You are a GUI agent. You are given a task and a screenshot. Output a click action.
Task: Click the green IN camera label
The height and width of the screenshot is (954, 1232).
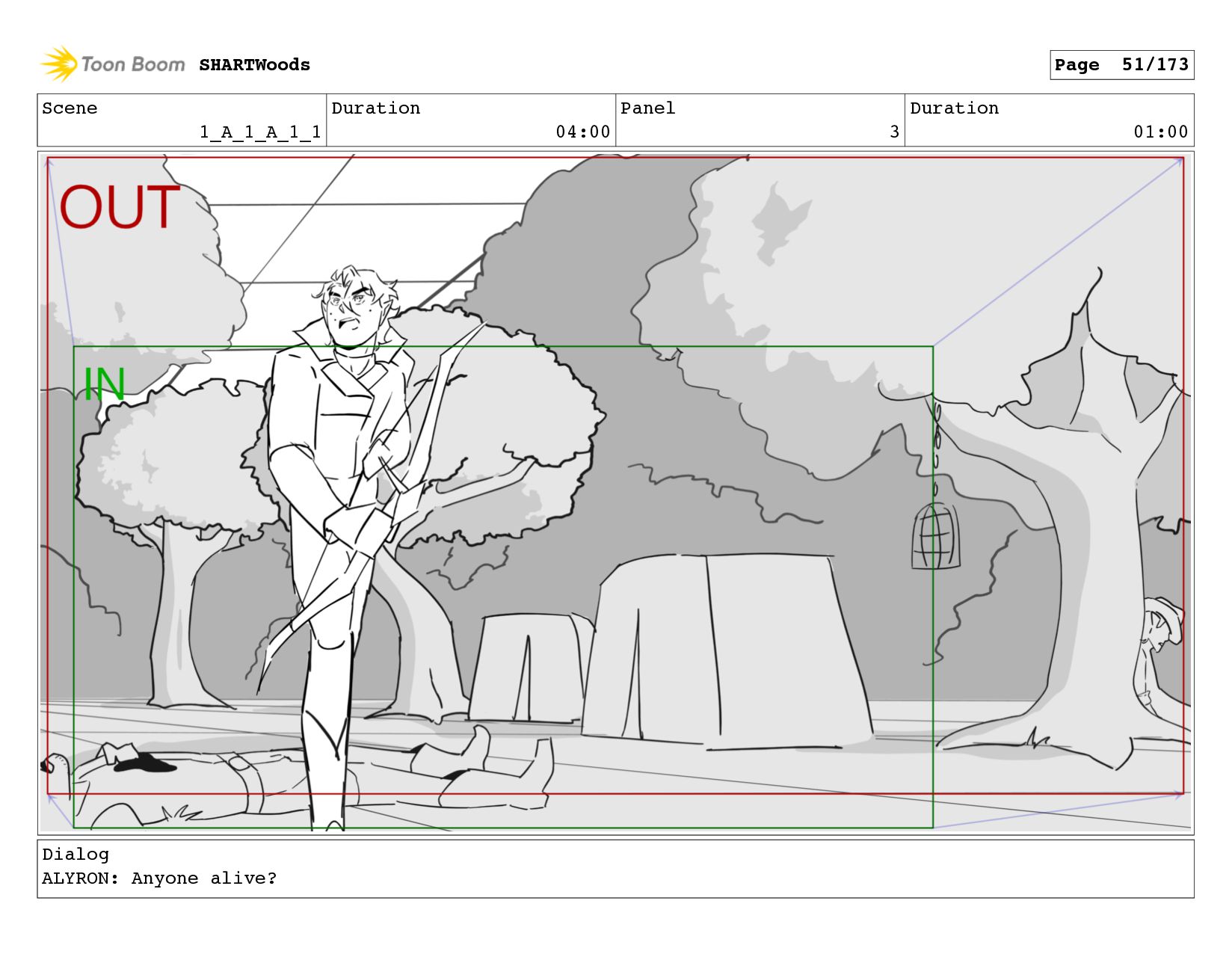click(104, 384)
